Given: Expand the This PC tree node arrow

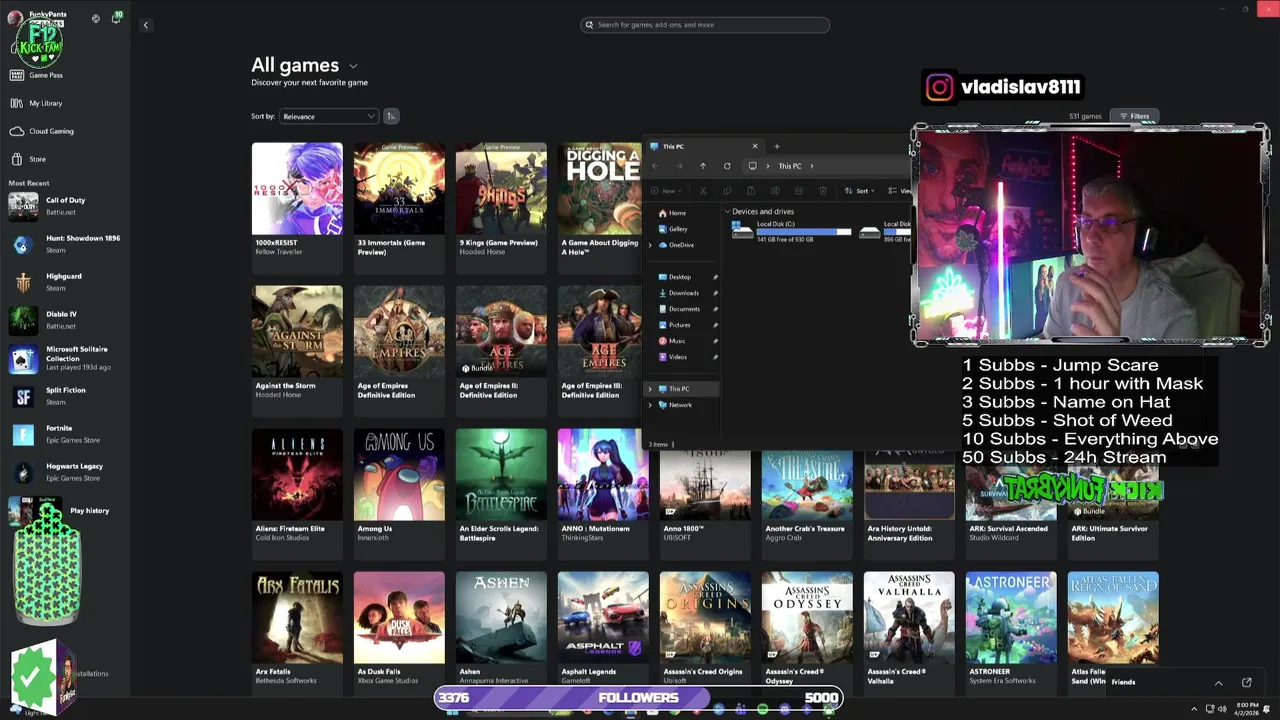Looking at the screenshot, I should pyautogui.click(x=650, y=389).
